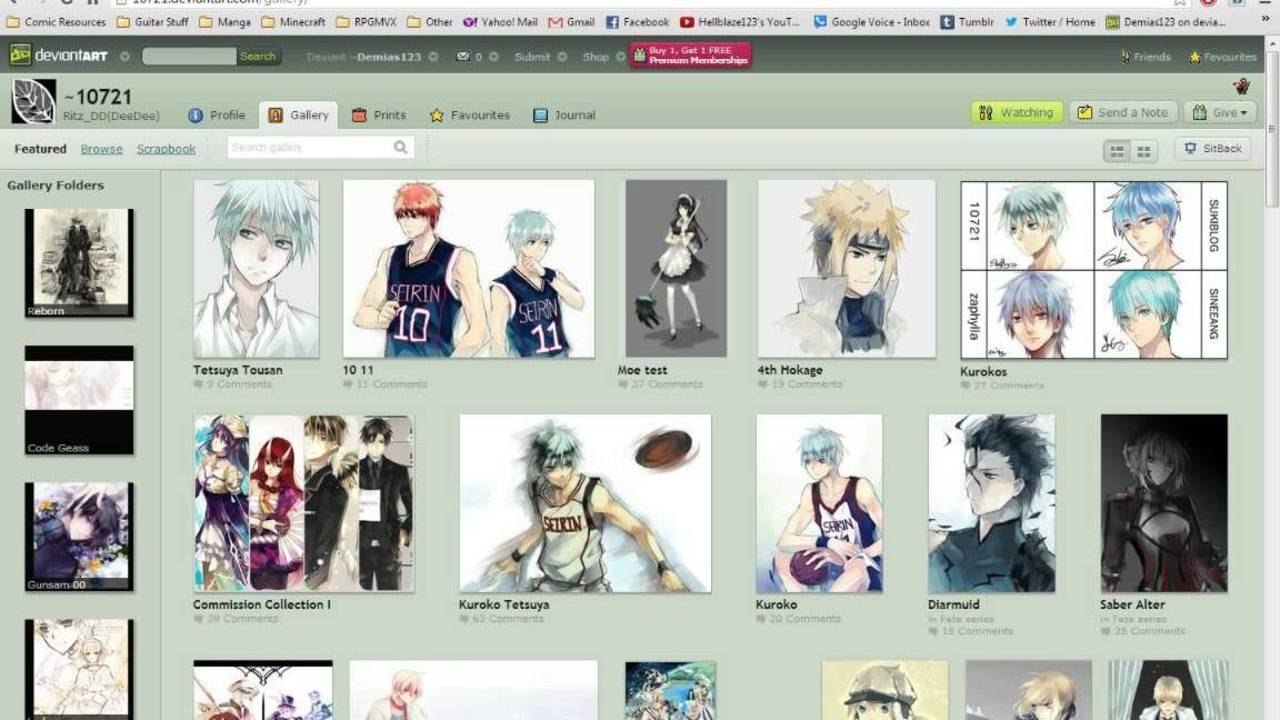This screenshot has width=1280, height=720.
Task: Click the green Search button
Action: [258, 57]
